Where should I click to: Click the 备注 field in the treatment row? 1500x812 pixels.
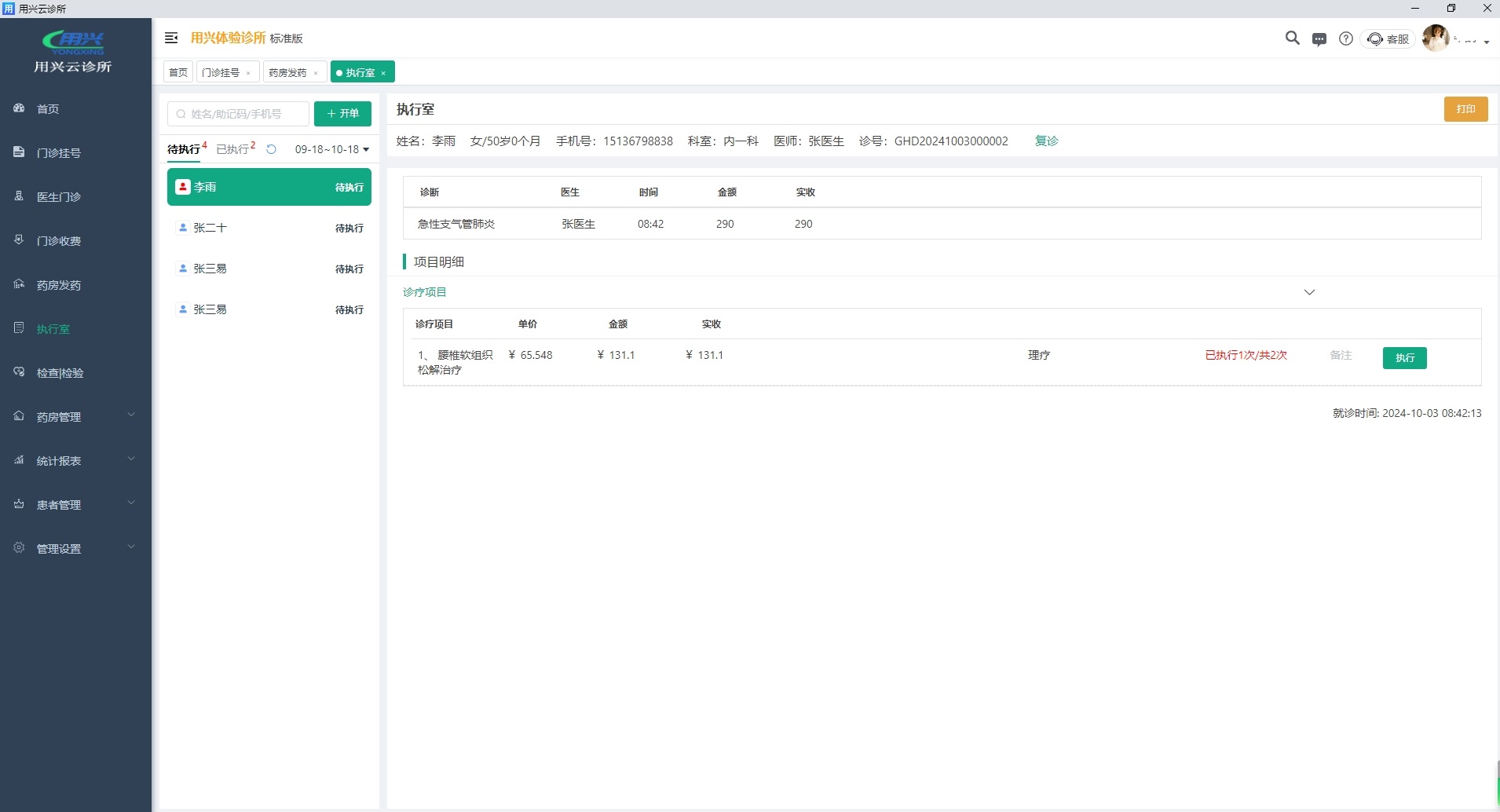pos(1341,355)
